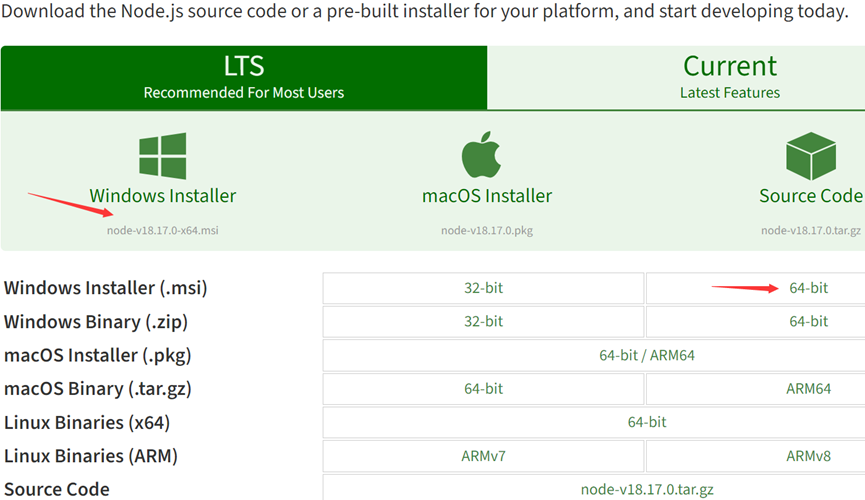The height and width of the screenshot is (500, 865).
Task: Open the Windows Installer download link
Action: pos(163,195)
